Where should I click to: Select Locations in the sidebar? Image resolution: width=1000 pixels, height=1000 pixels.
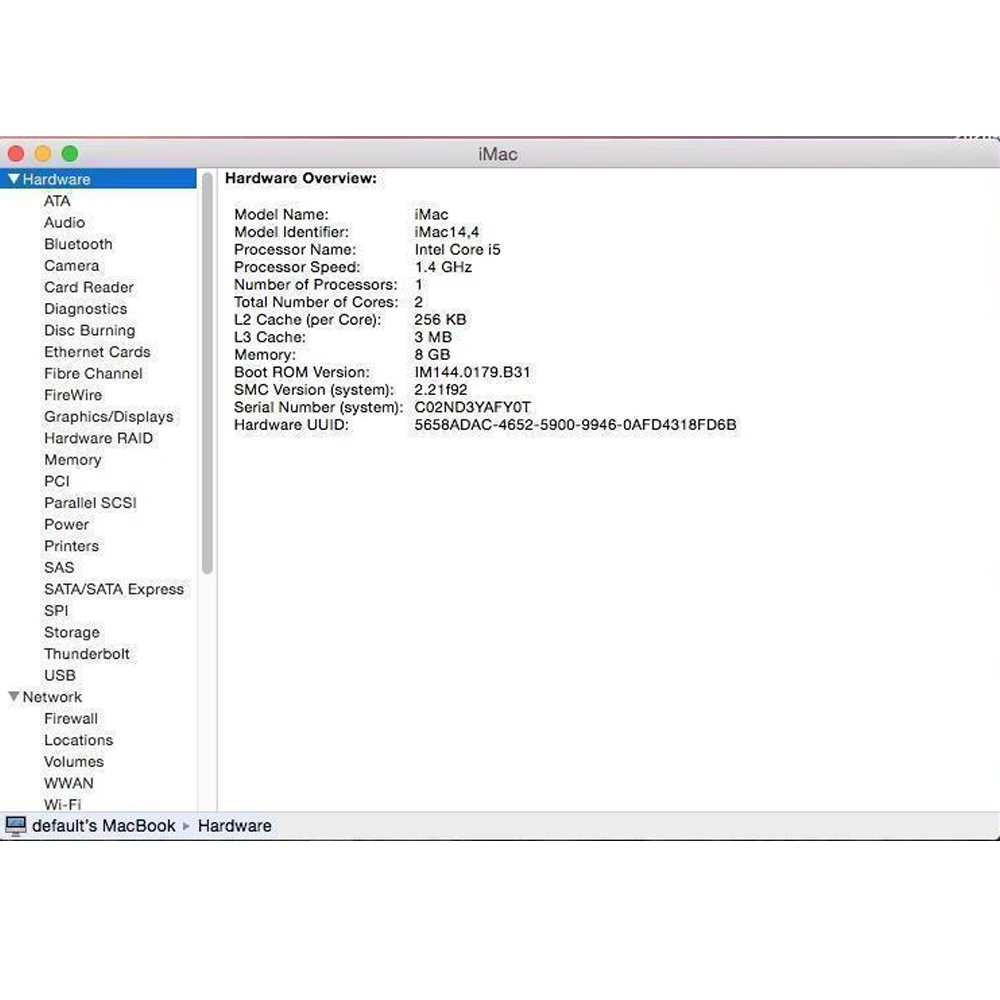pos(78,740)
